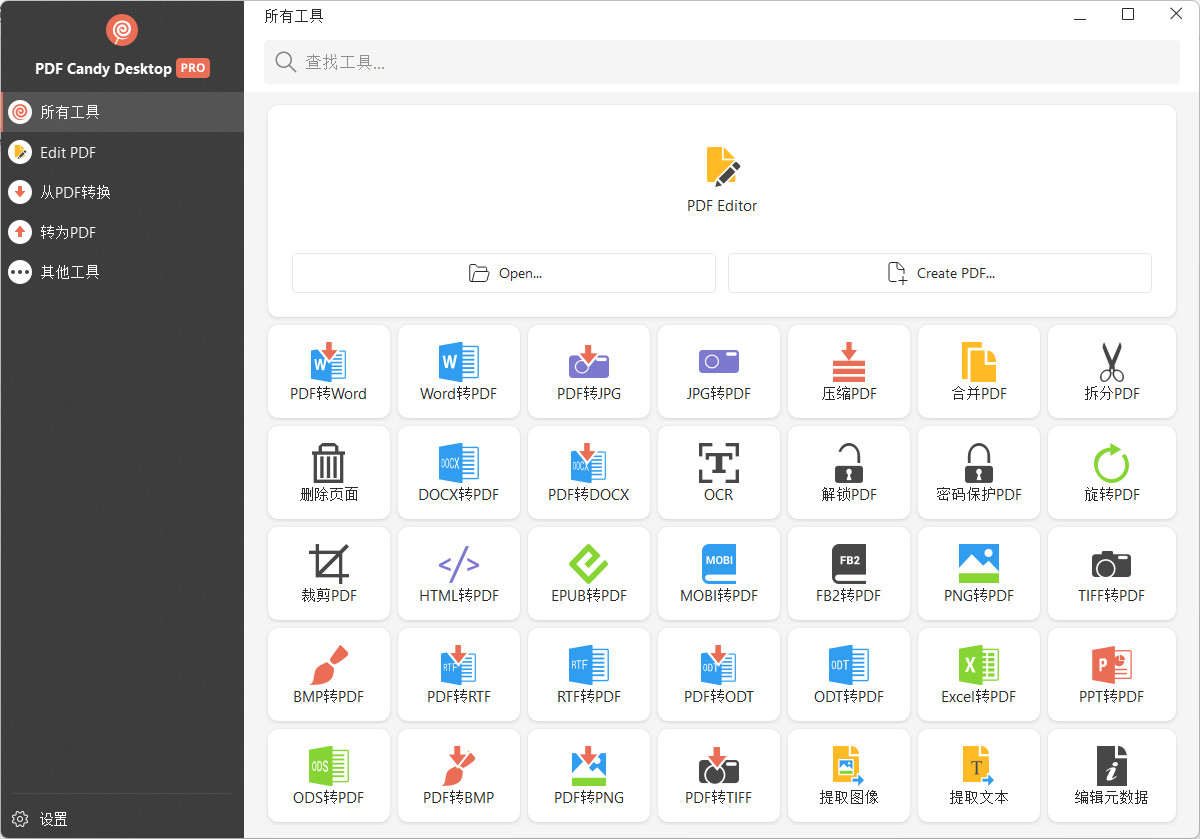The image size is (1200, 839).
Task: Select the 合并PDF tool
Action: [979, 371]
